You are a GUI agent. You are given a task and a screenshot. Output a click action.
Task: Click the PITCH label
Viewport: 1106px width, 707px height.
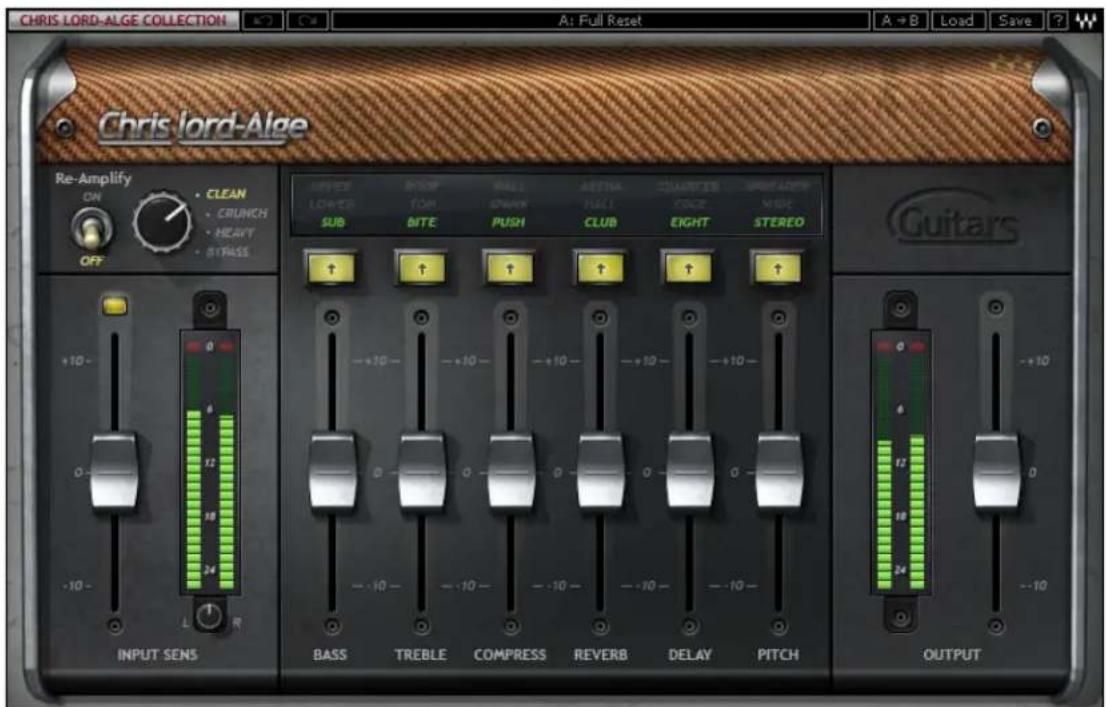pyautogui.click(x=778, y=655)
